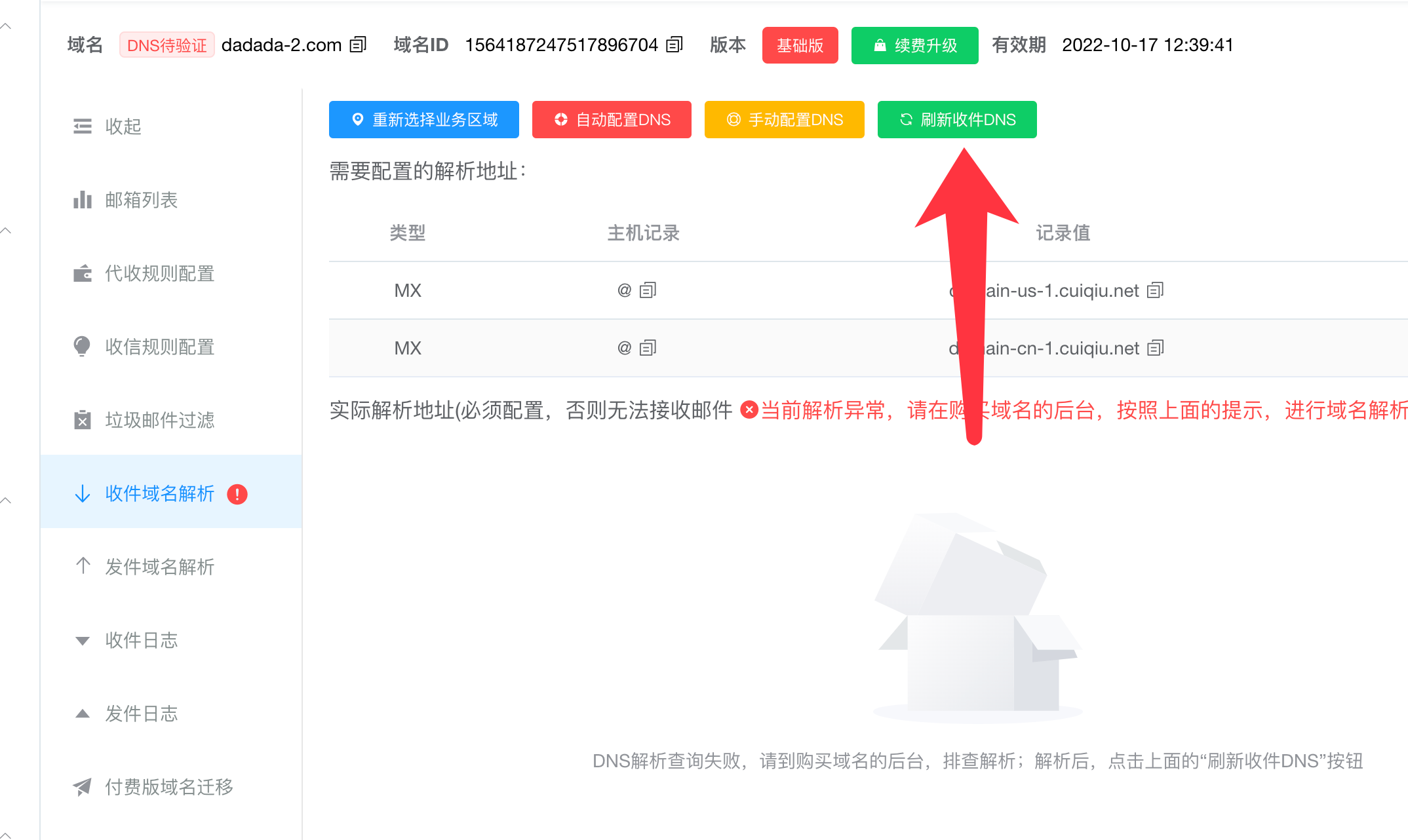
Task: Click 刷新收件DNS refresh button
Action: click(957, 119)
